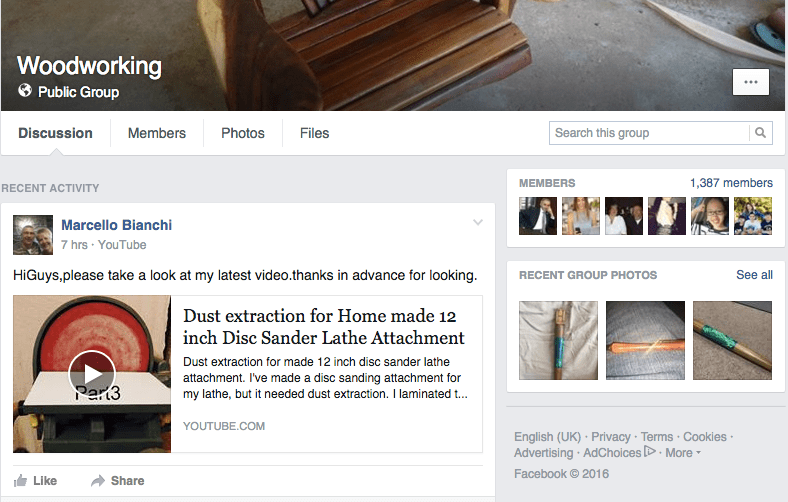Click the post text about latest video
The width and height of the screenshot is (788, 502).
coord(245,275)
